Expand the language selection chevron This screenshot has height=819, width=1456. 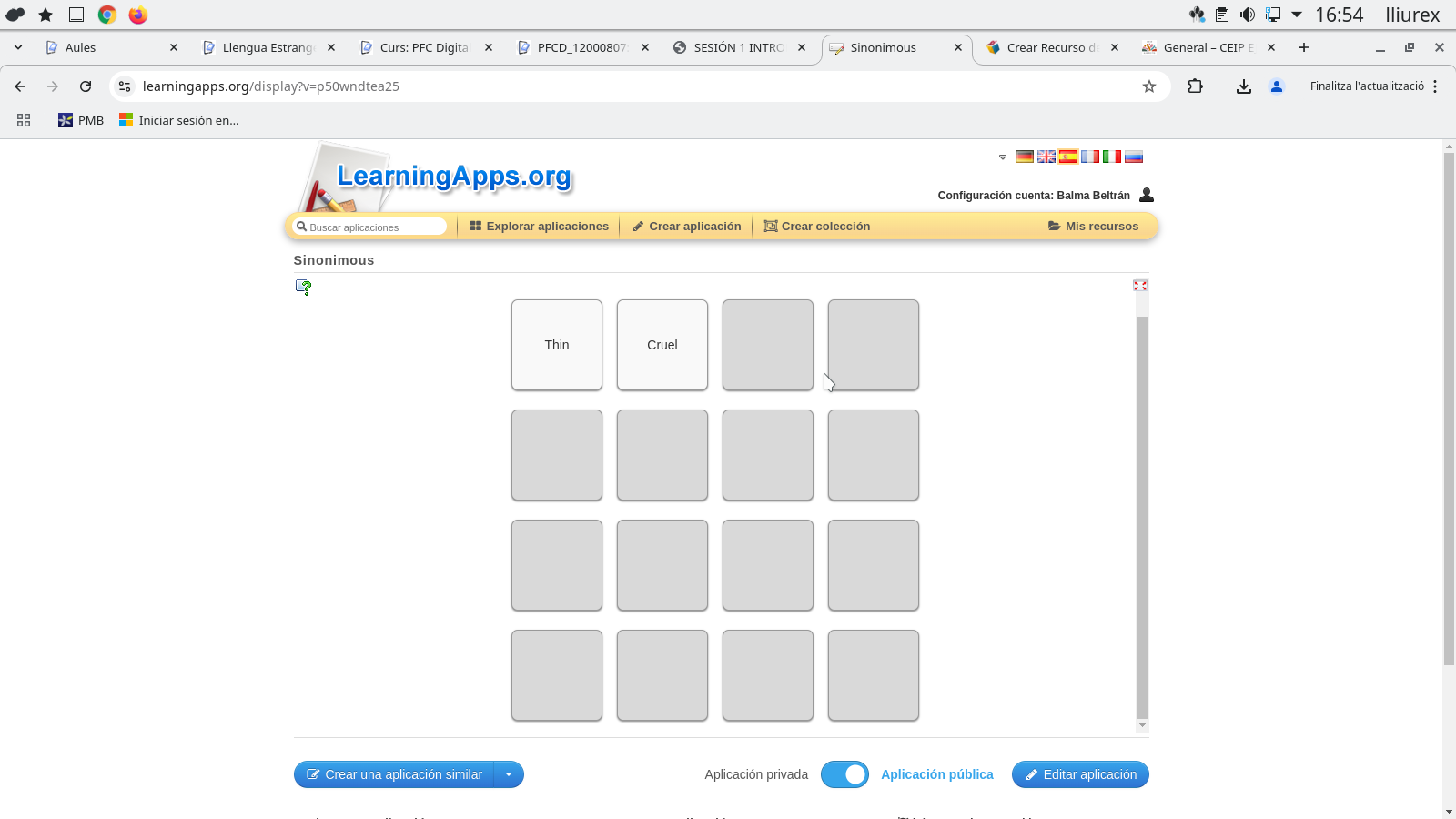(1004, 157)
